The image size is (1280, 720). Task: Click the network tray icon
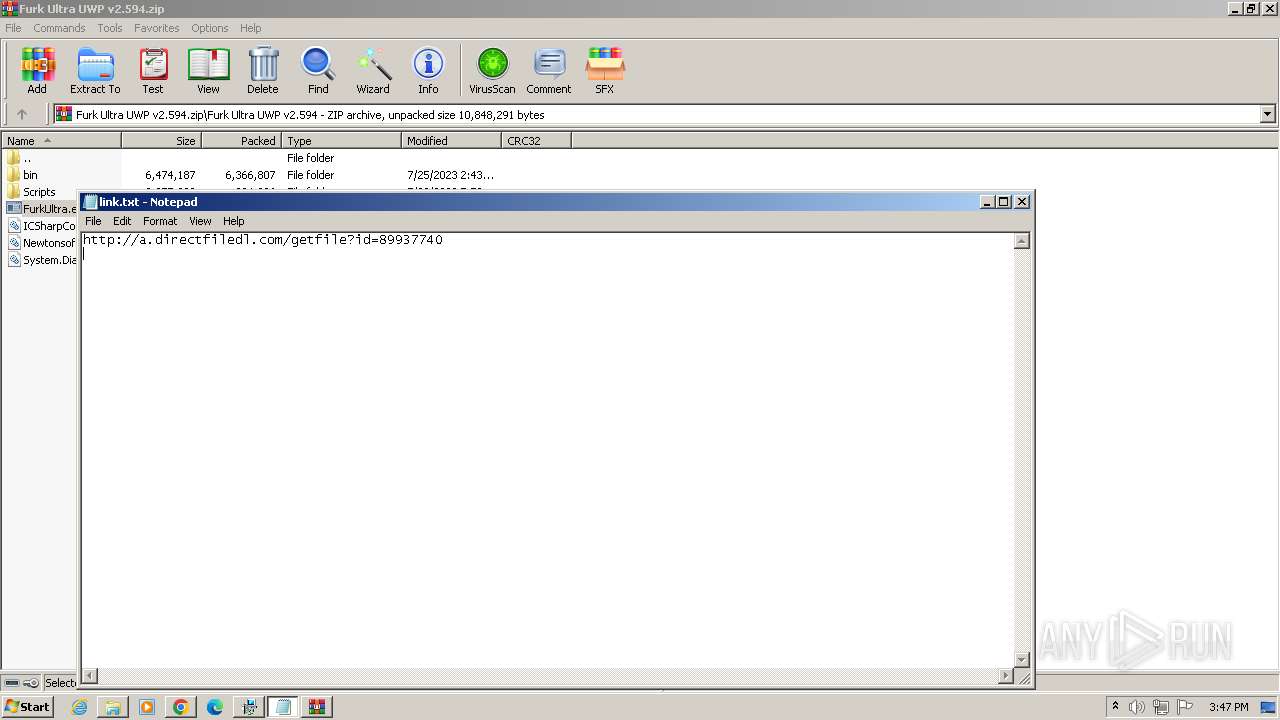(1161, 707)
